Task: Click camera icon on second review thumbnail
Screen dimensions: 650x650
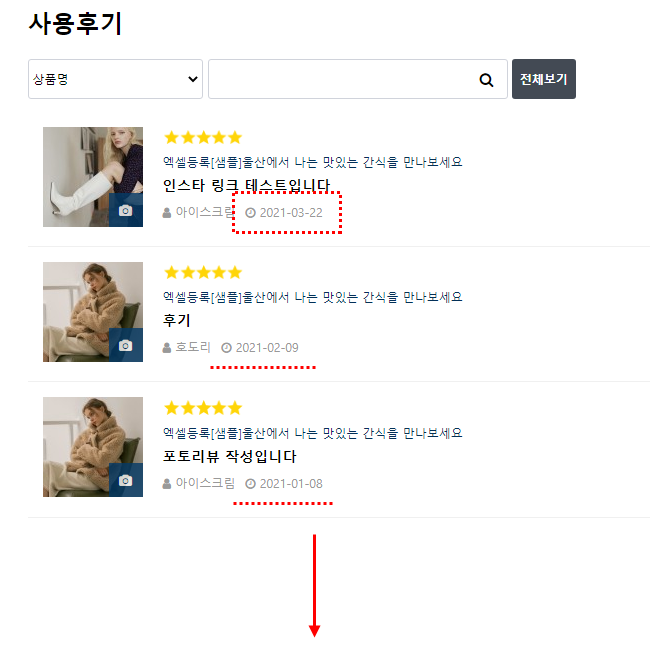Action: coord(126,345)
